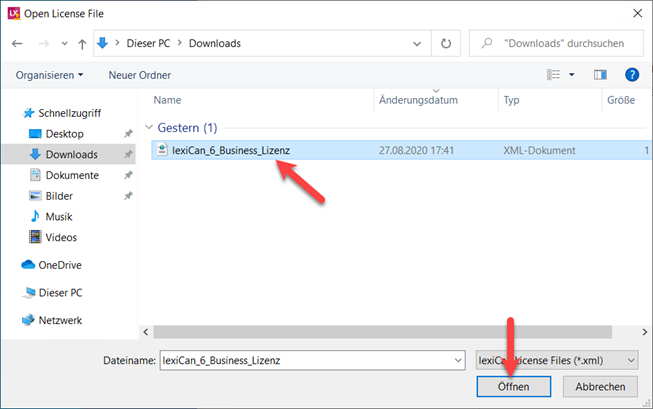Click the back navigation arrow
This screenshot has width=653, height=409.
pyautogui.click(x=18, y=44)
